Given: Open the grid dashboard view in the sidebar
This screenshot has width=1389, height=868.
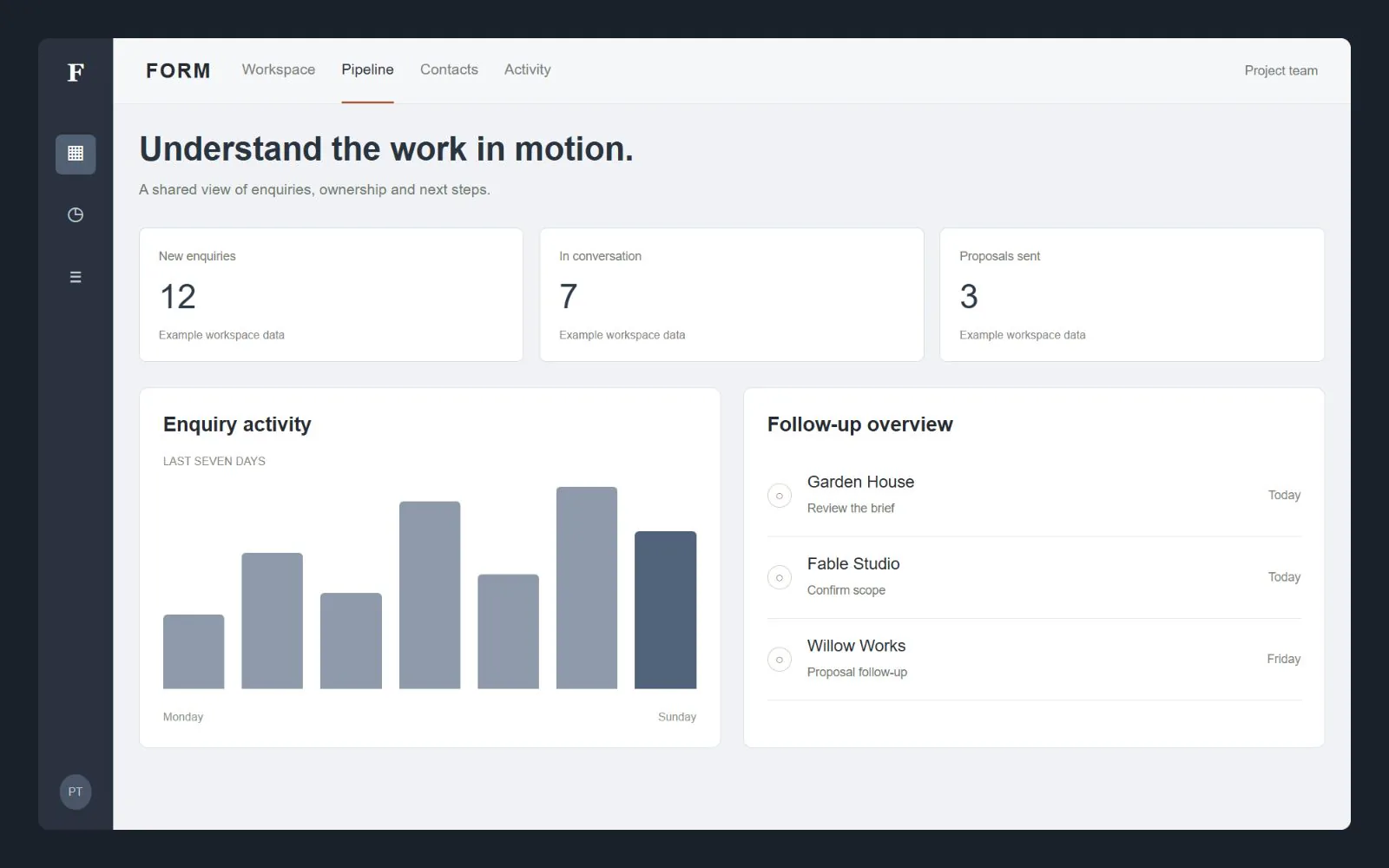Looking at the screenshot, I should click(x=76, y=154).
